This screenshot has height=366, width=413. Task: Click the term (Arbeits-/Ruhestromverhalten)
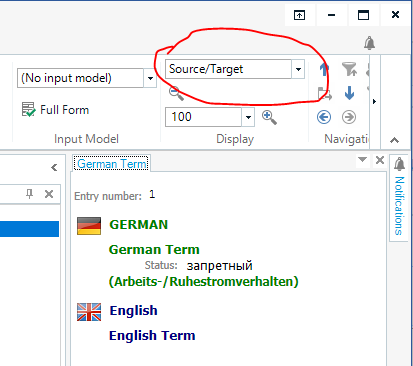coord(204,282)
